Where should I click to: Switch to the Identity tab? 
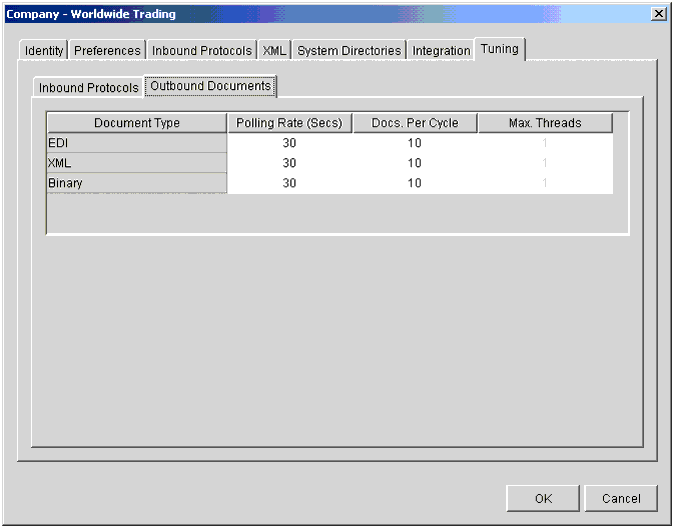[44, 51]
